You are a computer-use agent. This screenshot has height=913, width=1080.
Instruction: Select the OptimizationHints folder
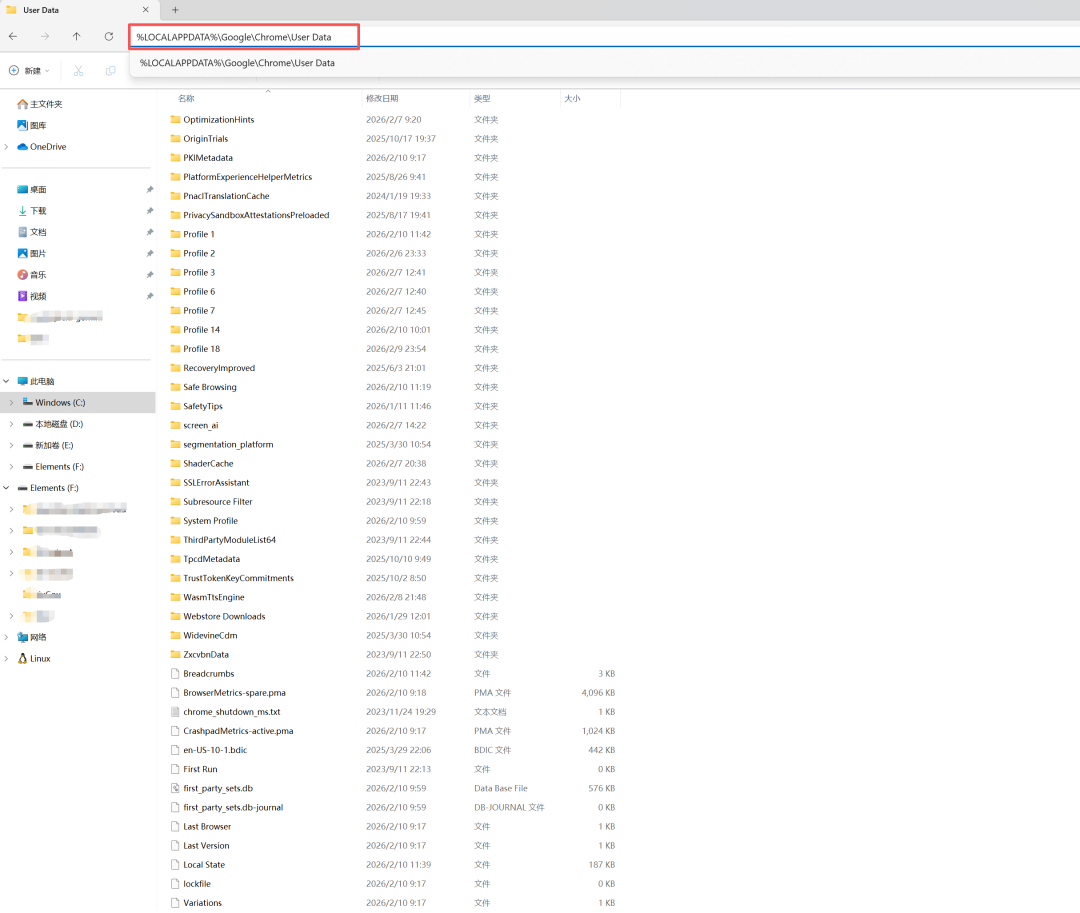pyautogui.click(x=219, y=120)
